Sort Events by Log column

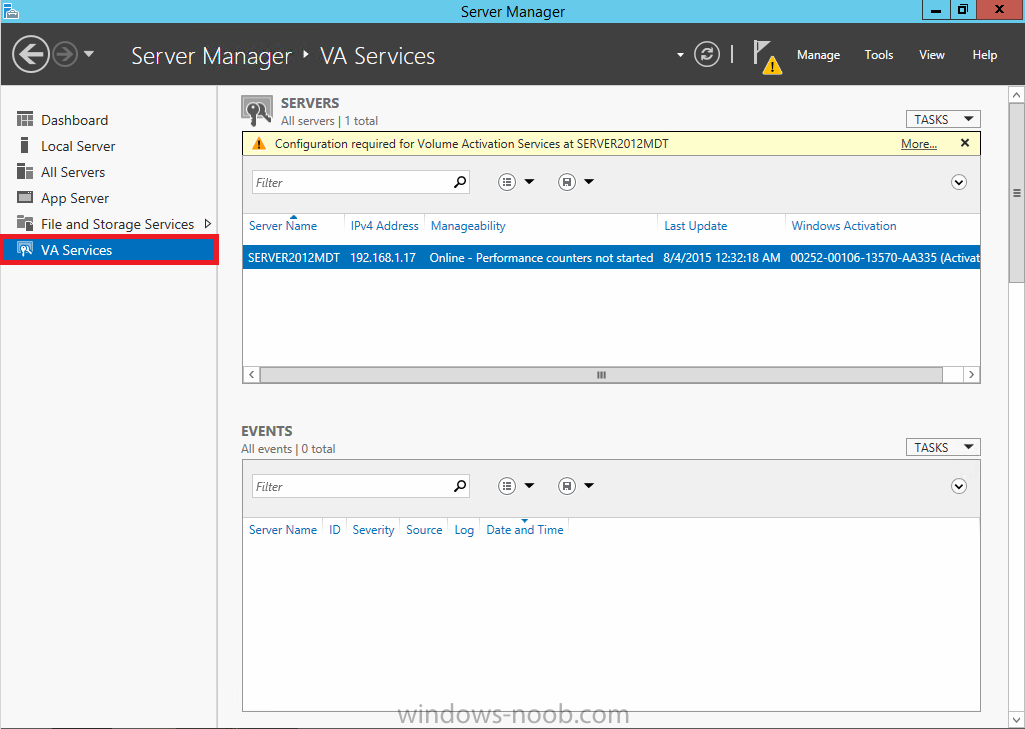coord(464,530)
